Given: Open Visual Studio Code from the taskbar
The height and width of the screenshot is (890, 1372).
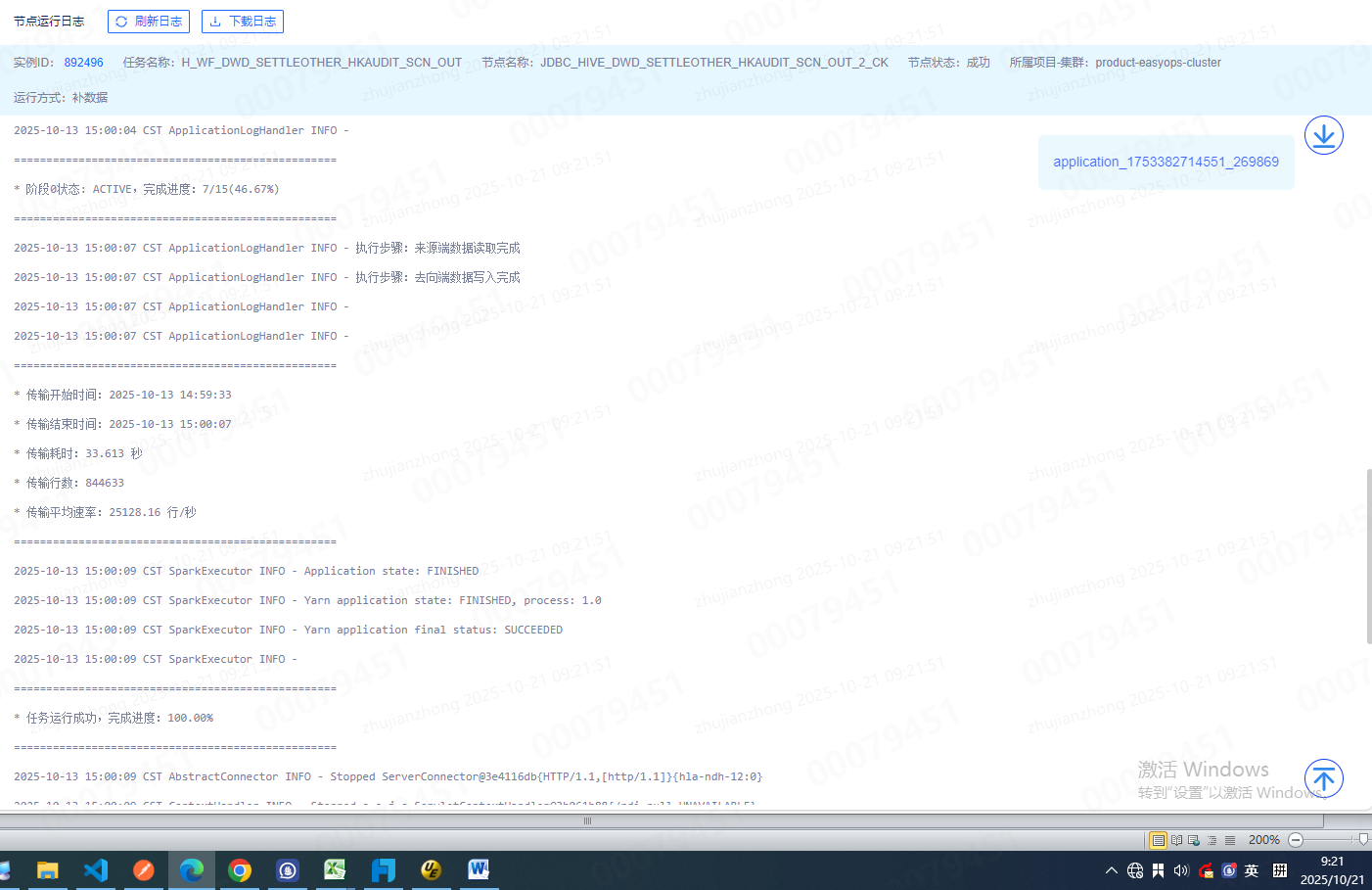Looking at the screenshot, I should (96, 869).
